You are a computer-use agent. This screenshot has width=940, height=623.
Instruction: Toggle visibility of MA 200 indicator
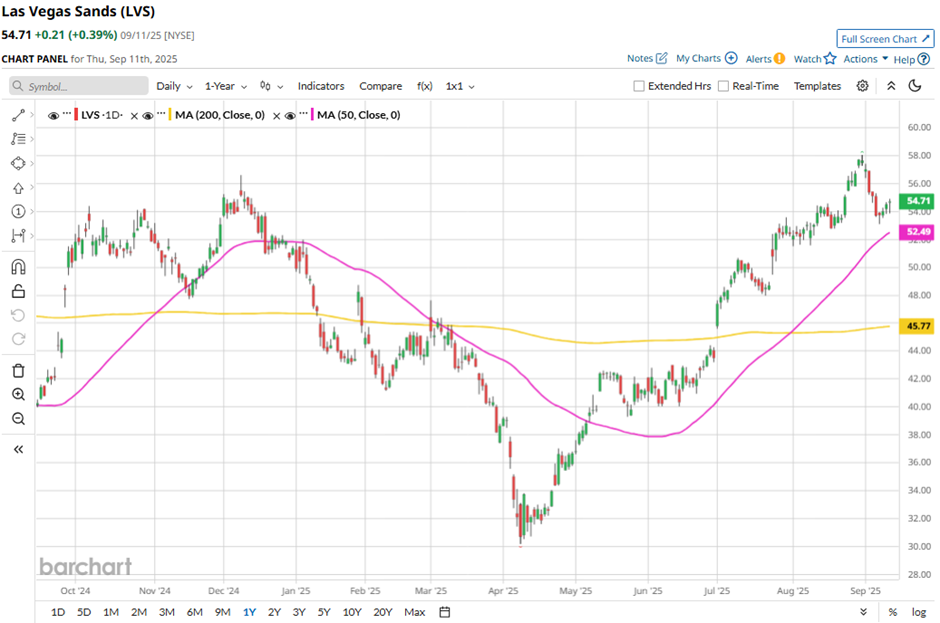click(147, 116)
